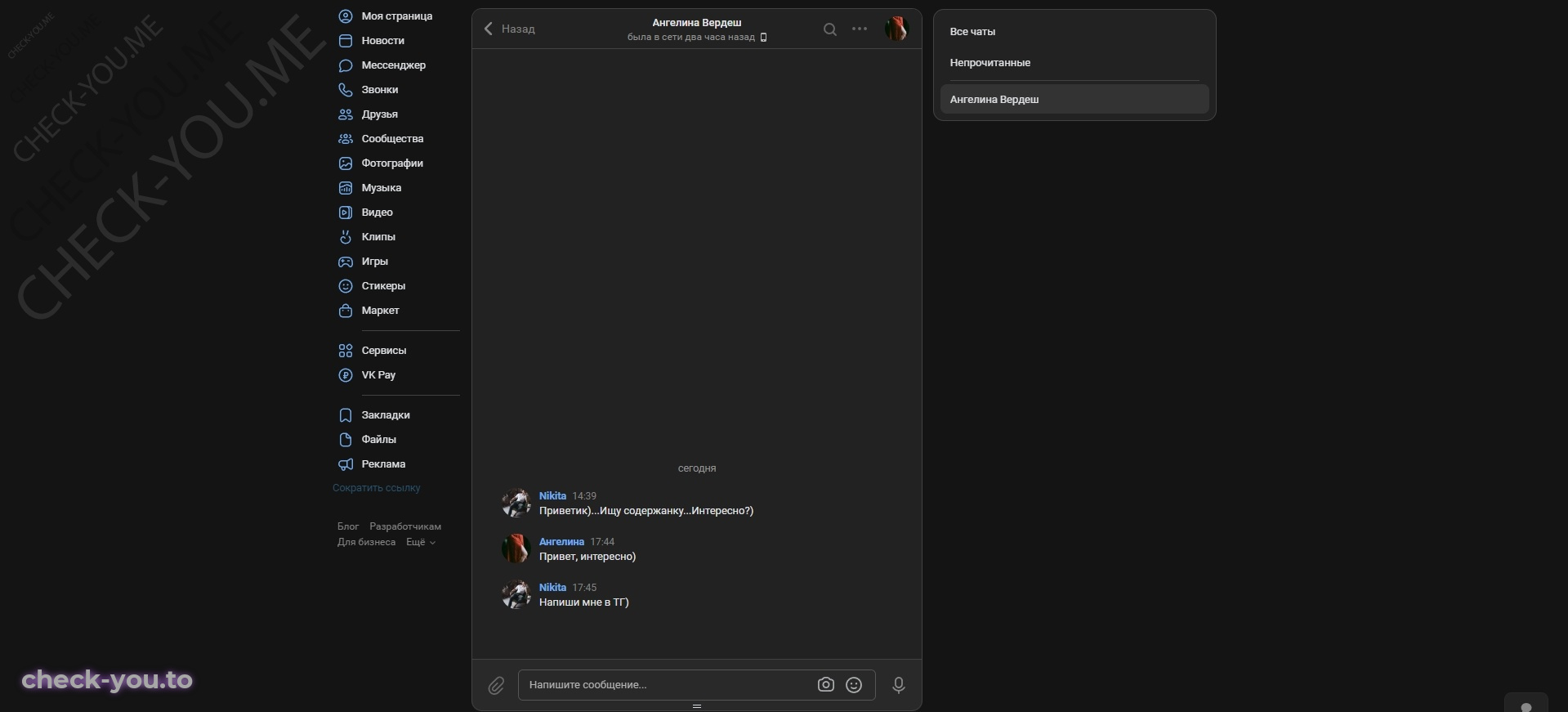Image resolution: width=1568 pixels, height=712 pixels.
Task: Open the Закладки bookmark icon
Action: coord(346,415)
